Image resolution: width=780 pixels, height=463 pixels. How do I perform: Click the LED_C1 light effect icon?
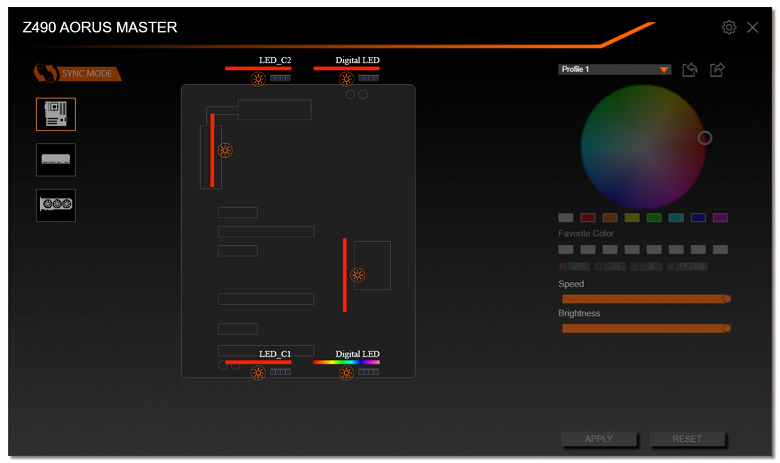(258, 372)
